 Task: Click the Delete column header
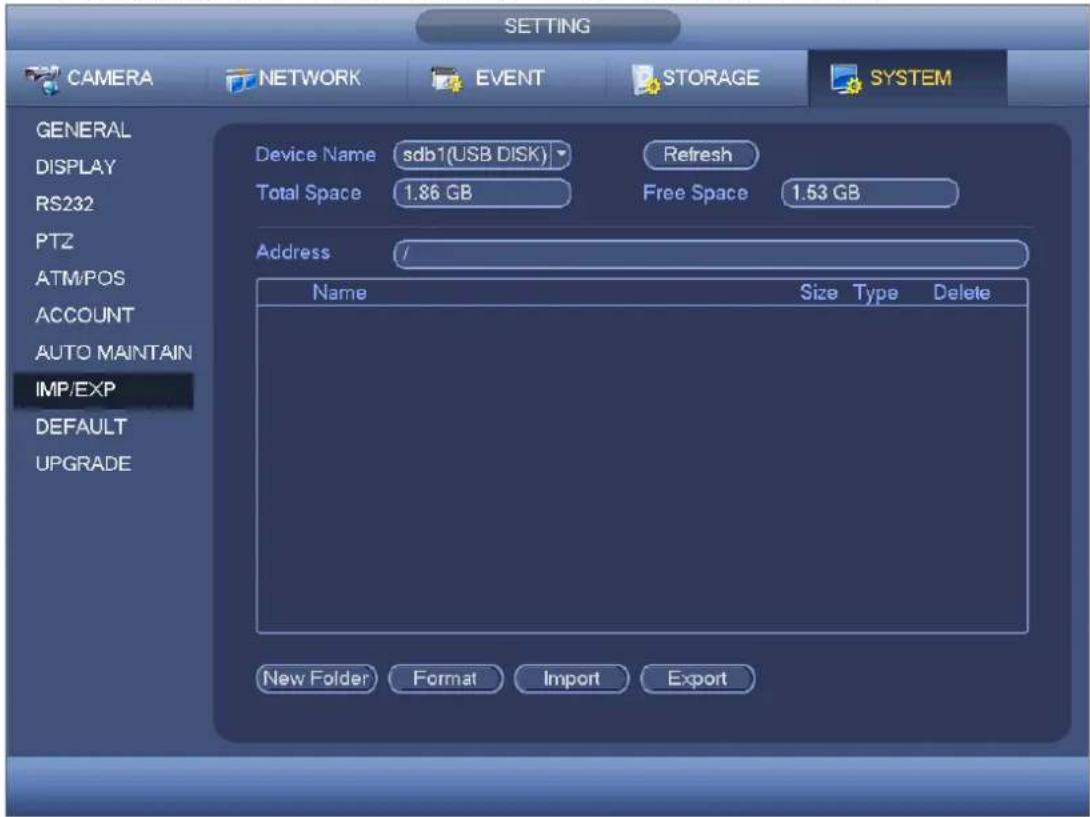[x=961, y=293]
